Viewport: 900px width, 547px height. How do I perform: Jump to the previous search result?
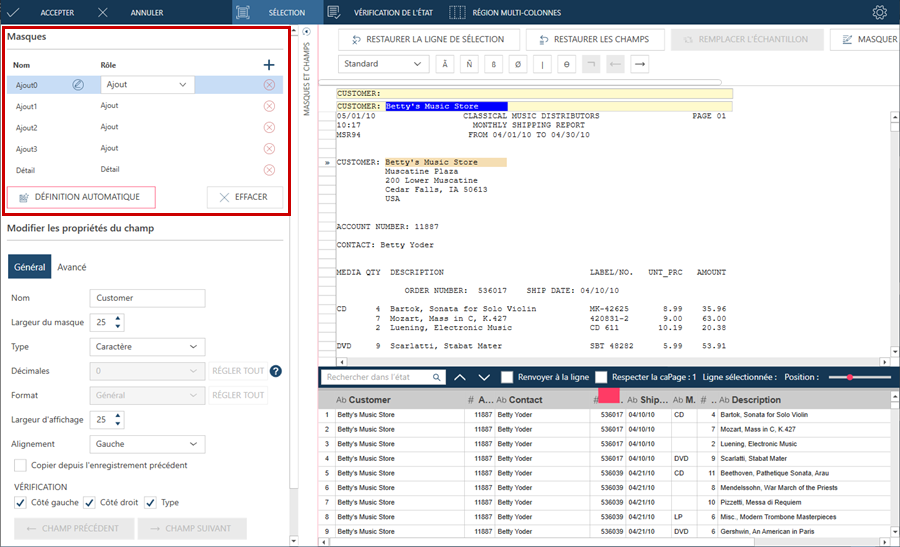(x=460, y=377)
